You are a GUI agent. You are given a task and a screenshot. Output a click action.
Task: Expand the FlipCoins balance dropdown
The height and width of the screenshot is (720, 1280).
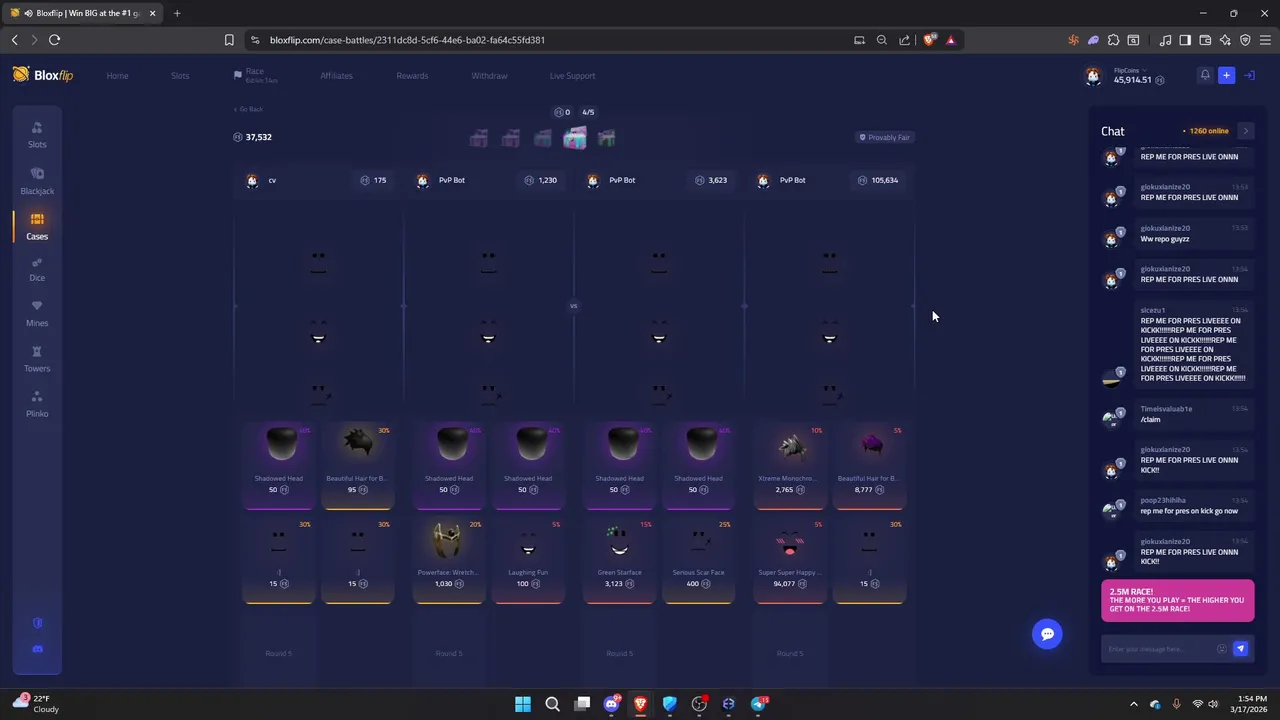(x=1138, y=76)
